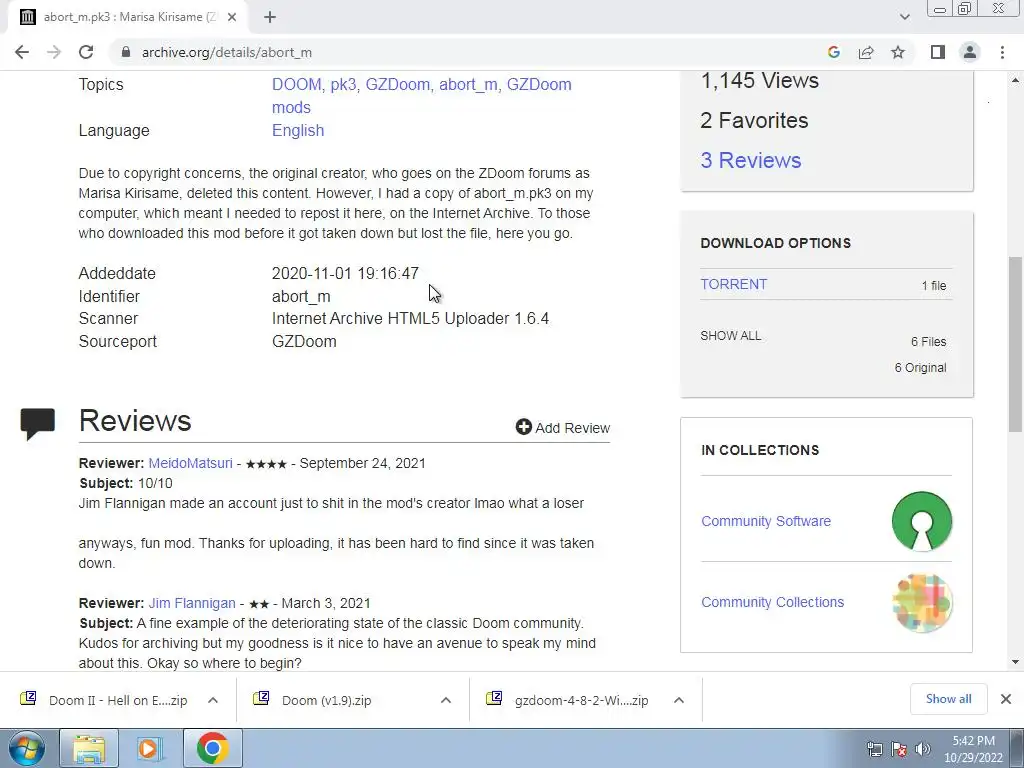Click the 6 Files count
This screenshot has width=1024, height=768.
(929, 342)
